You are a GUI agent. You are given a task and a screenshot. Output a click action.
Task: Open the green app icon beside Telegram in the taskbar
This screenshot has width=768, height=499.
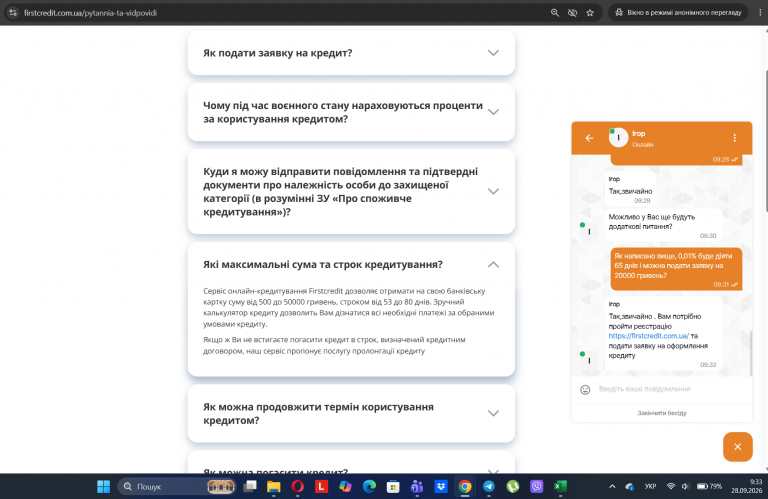[513, 486]
